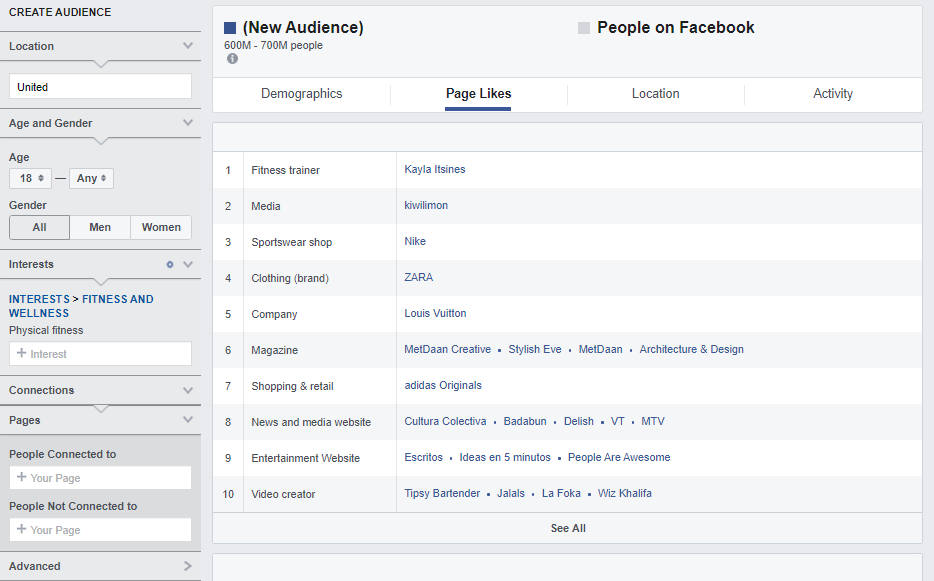Switch to the Page Likes tab

(478, 94)
